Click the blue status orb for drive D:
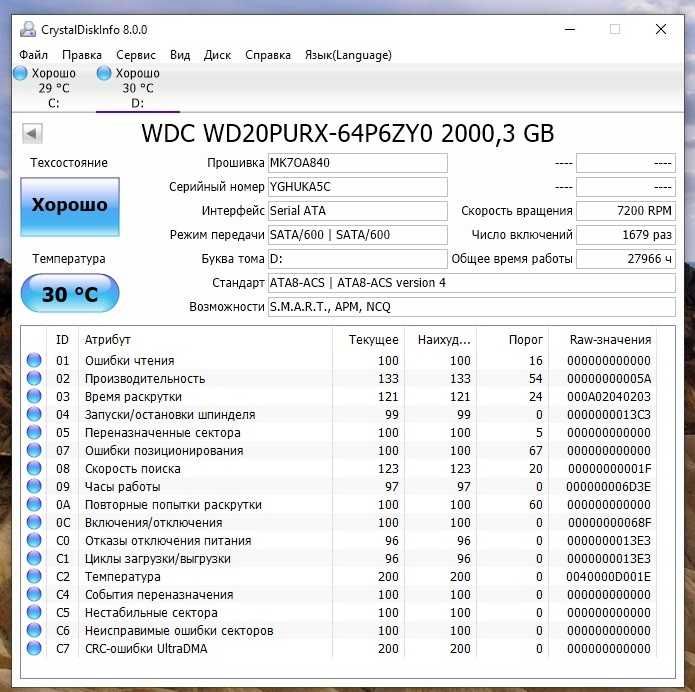The width and height of the screenshot is (695, 692). 104,73
